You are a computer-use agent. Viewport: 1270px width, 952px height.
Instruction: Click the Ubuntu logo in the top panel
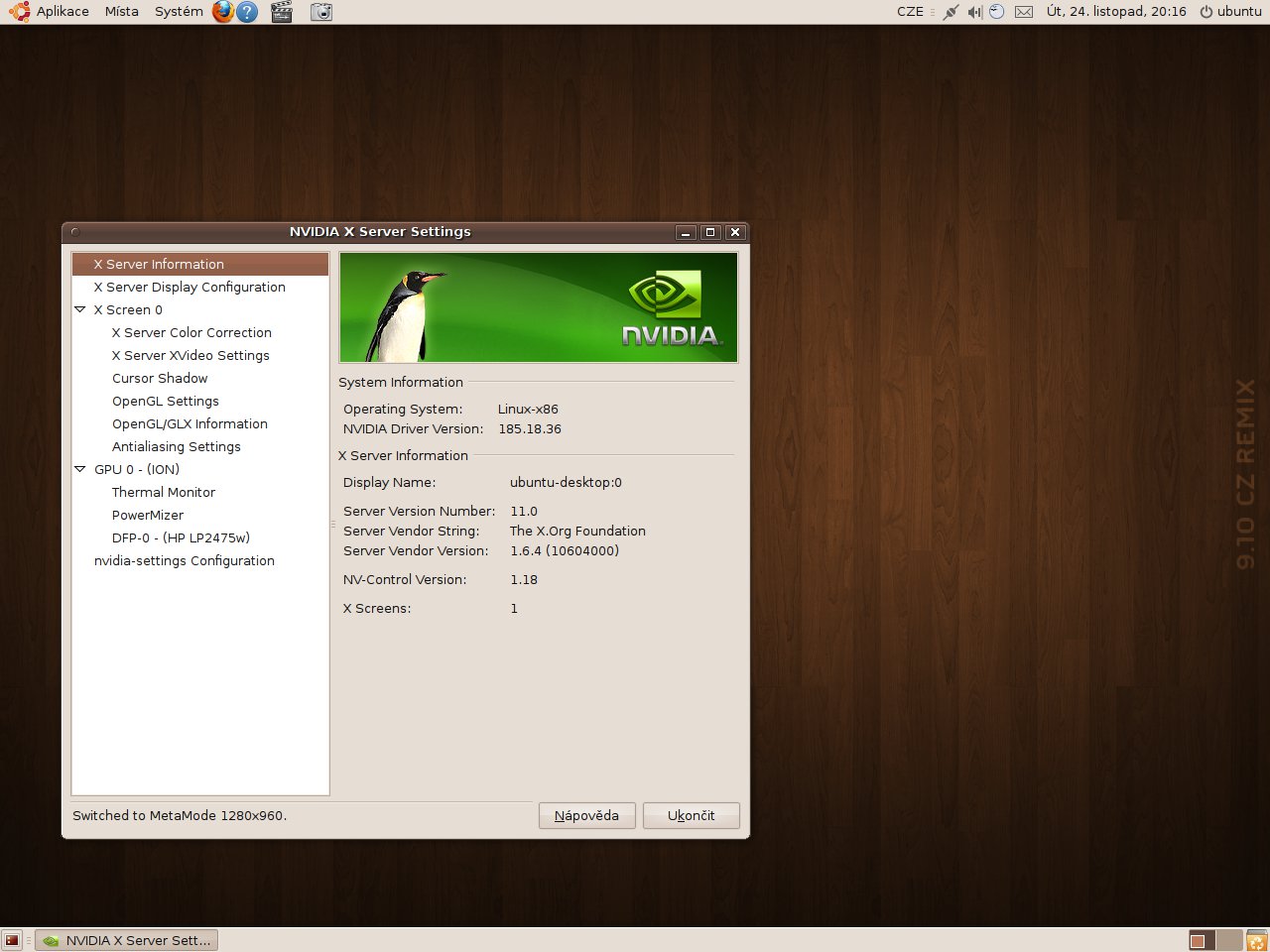coord(19,12)
